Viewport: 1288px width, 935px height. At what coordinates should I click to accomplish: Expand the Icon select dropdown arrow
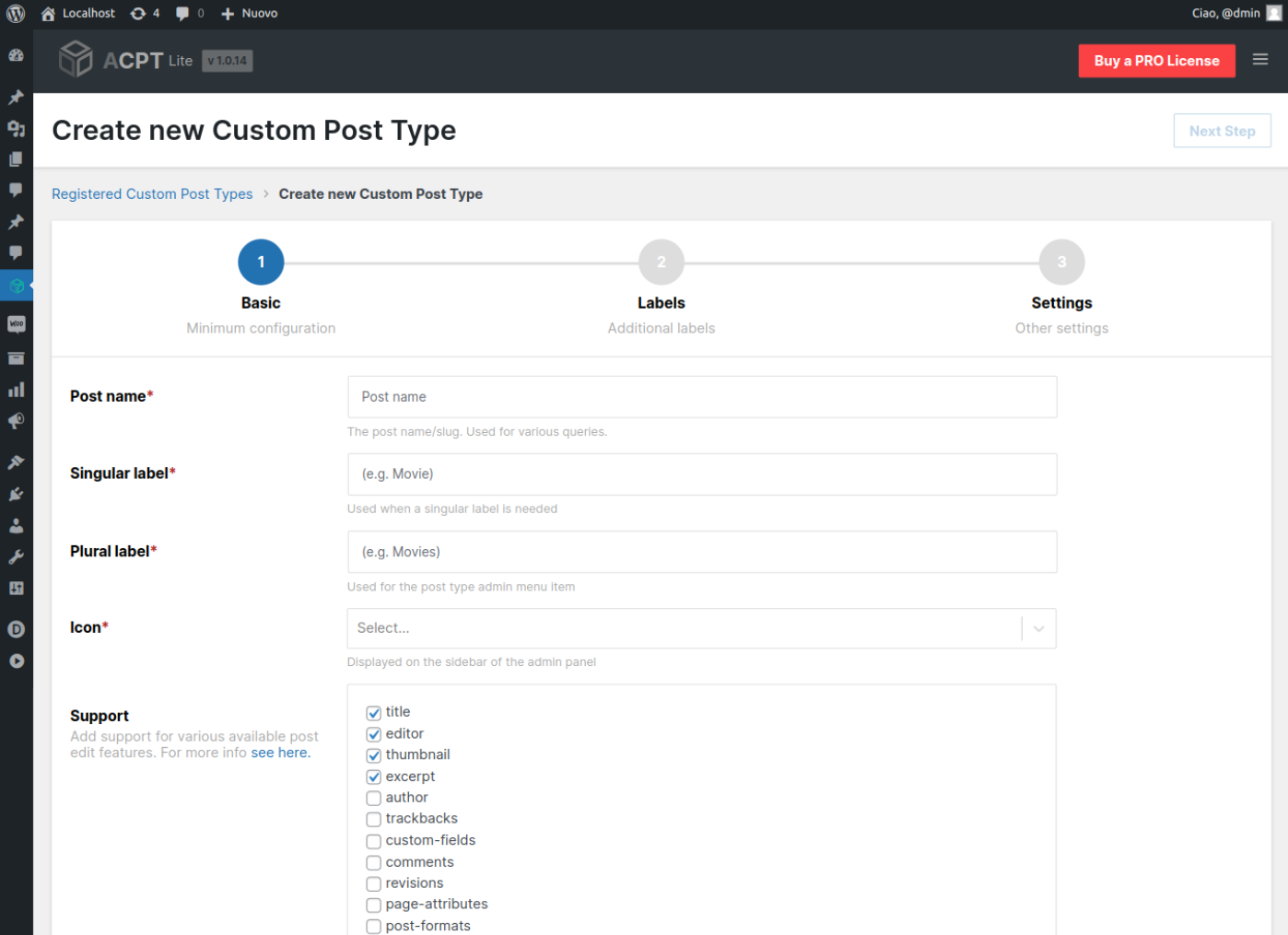(1038, 628)
